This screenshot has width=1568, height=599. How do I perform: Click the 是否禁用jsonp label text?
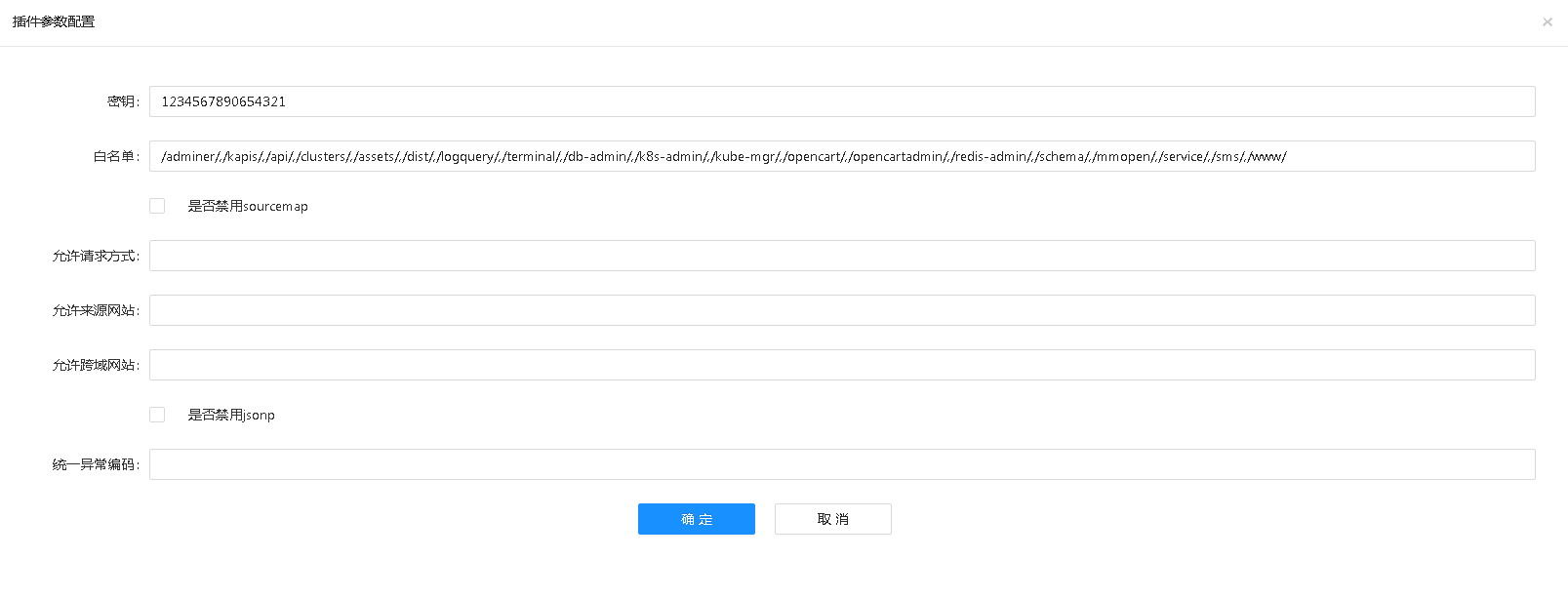(231, 416)
